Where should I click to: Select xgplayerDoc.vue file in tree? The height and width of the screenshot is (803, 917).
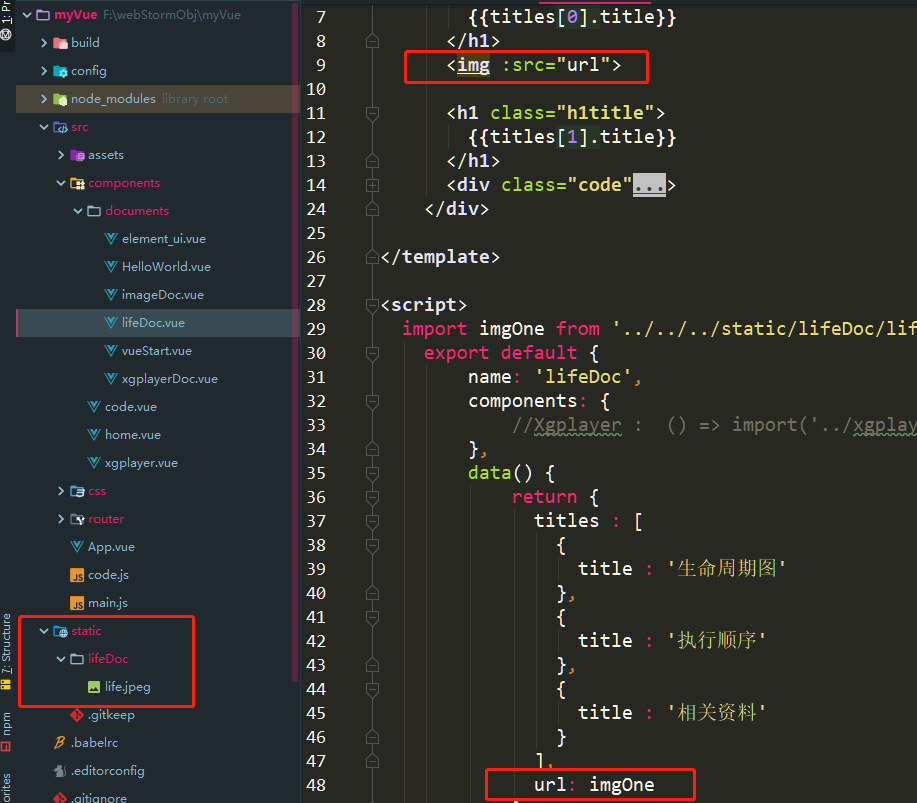point(169,379)
